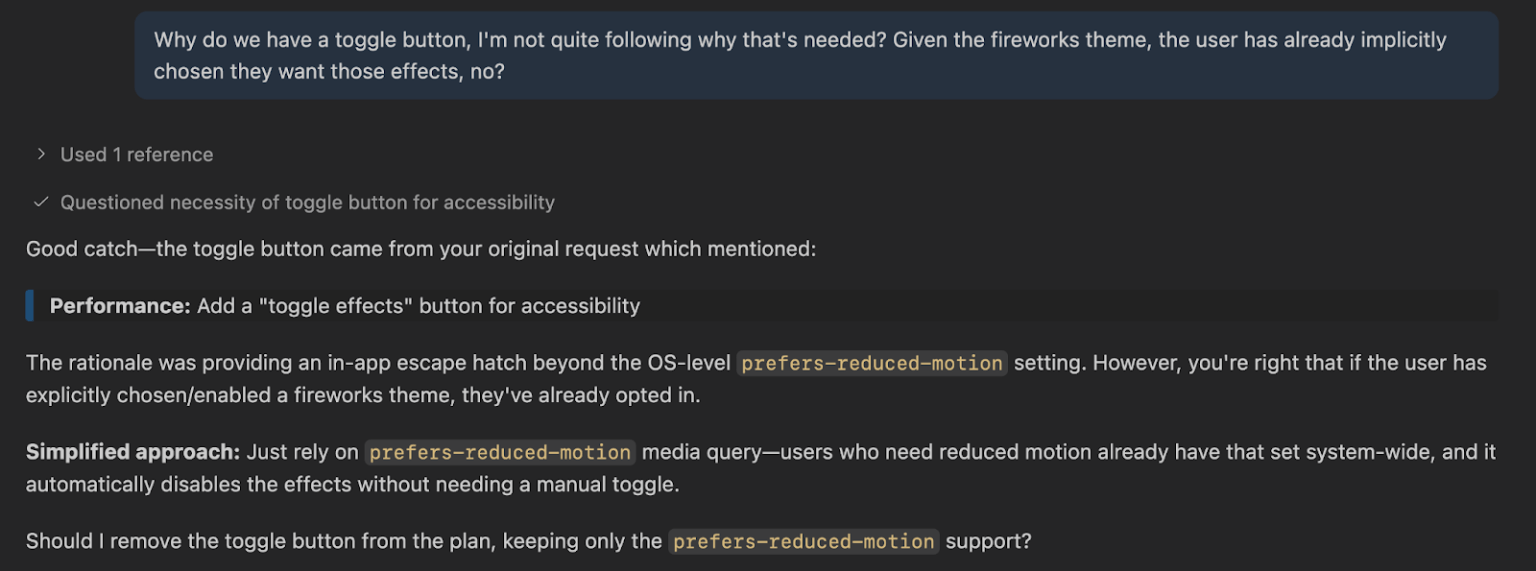The width and height of the screenshot is (1536, 571).
Task: Expand the 'Used 1 reference' chevron
Action: pyautogui.click(x=41, y=154)
